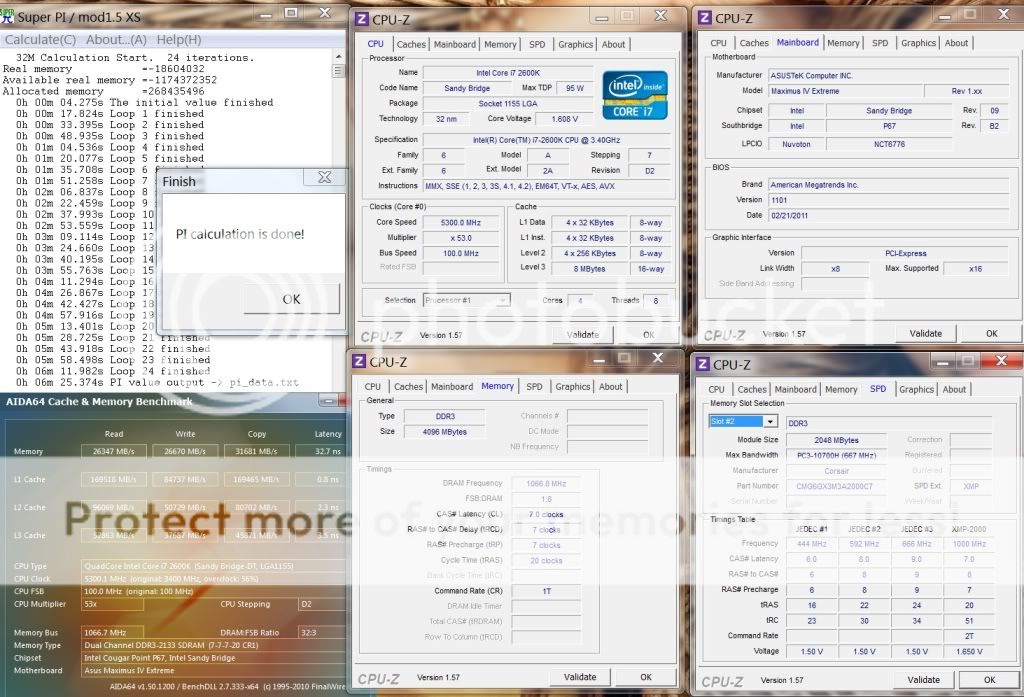
Task: Open Mainboard tab in CPU-Z Processor window
Action: (455, 44)
